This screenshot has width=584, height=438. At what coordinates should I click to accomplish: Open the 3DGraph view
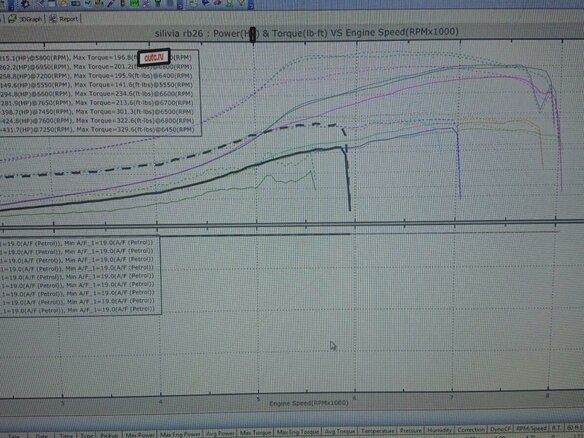pos(25,19)
